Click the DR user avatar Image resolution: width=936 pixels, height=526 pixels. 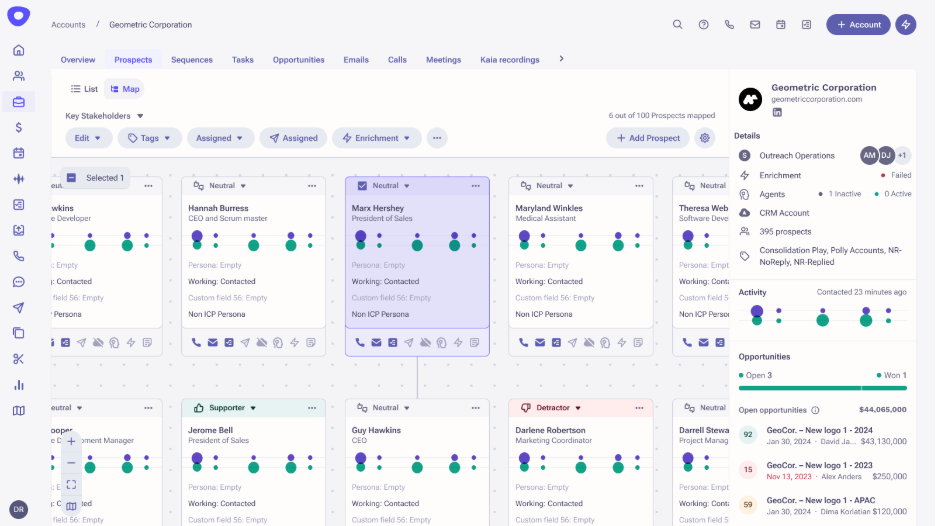[19, 509]
